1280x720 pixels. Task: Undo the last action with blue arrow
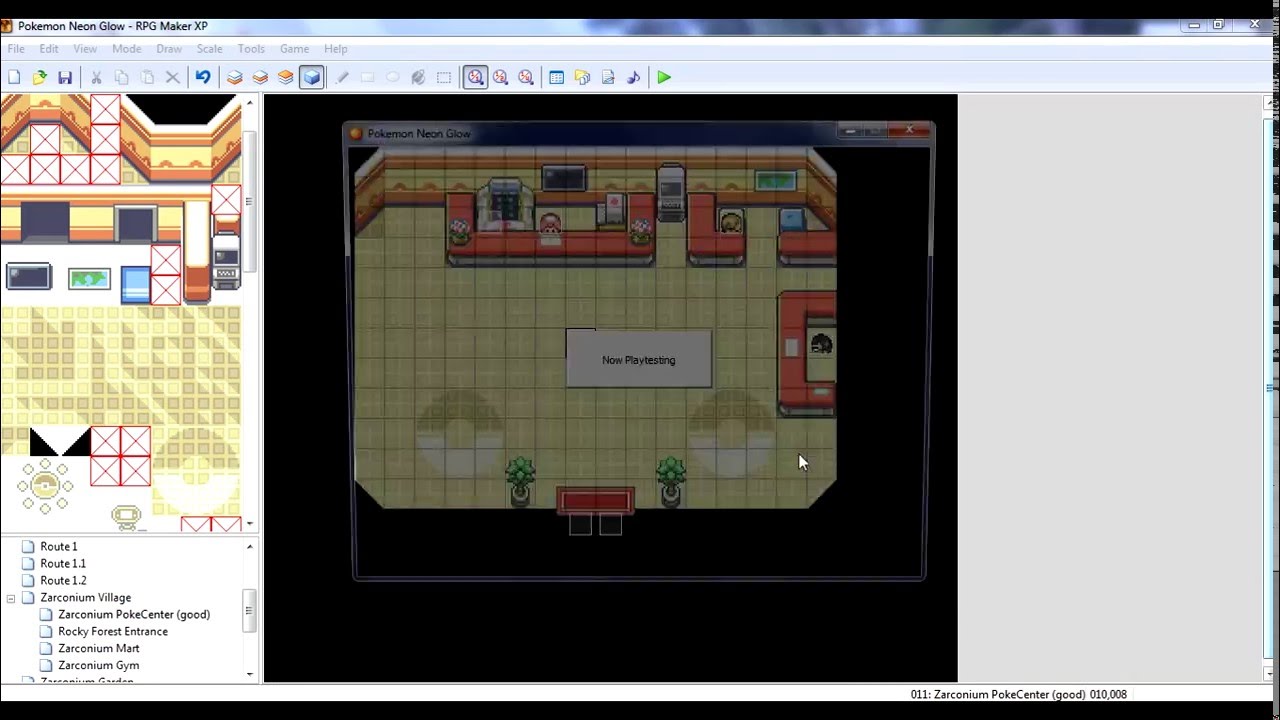(x=203, y=77)
